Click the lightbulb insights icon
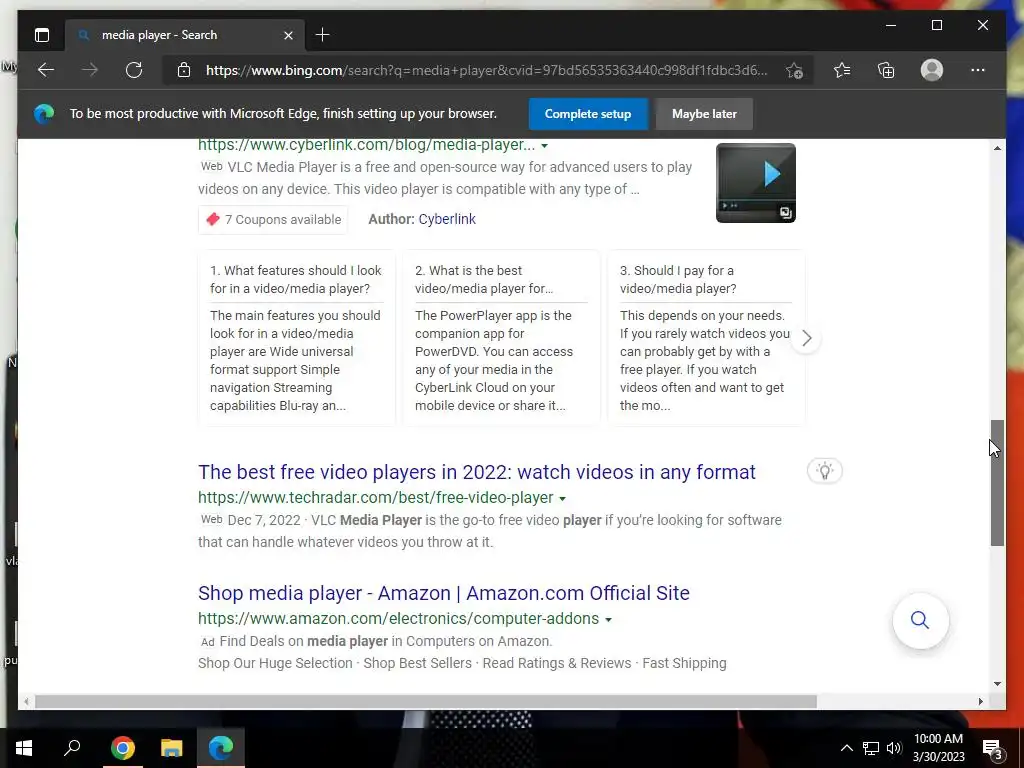The image size is (1024, 768). pyautogui.click(x=825, y=470)
